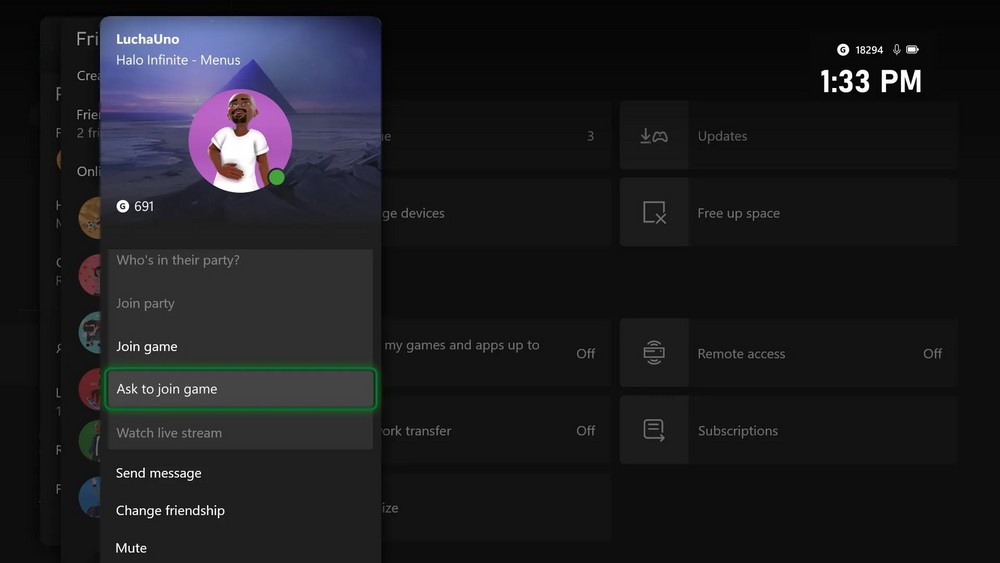
Task: Select Watch live stream option
Action: (169, 433)
